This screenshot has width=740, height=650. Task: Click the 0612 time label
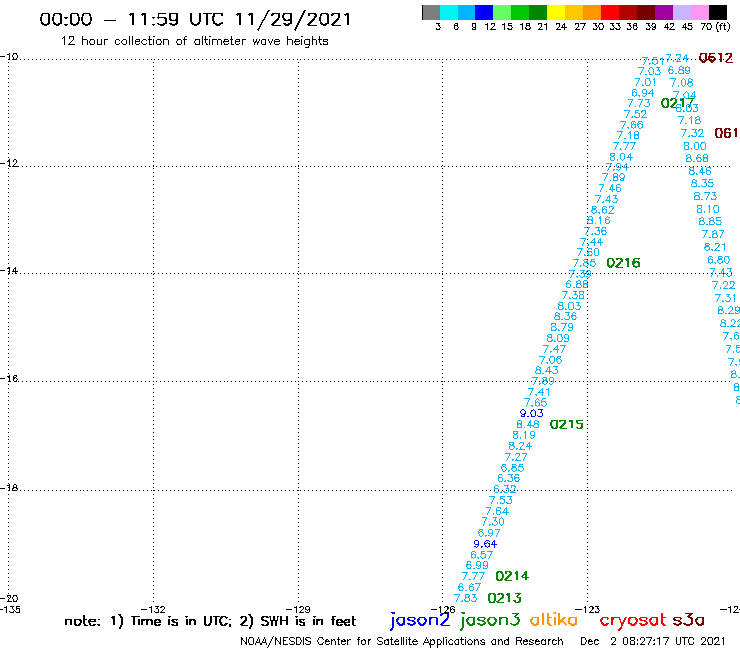tap(716, 58)
